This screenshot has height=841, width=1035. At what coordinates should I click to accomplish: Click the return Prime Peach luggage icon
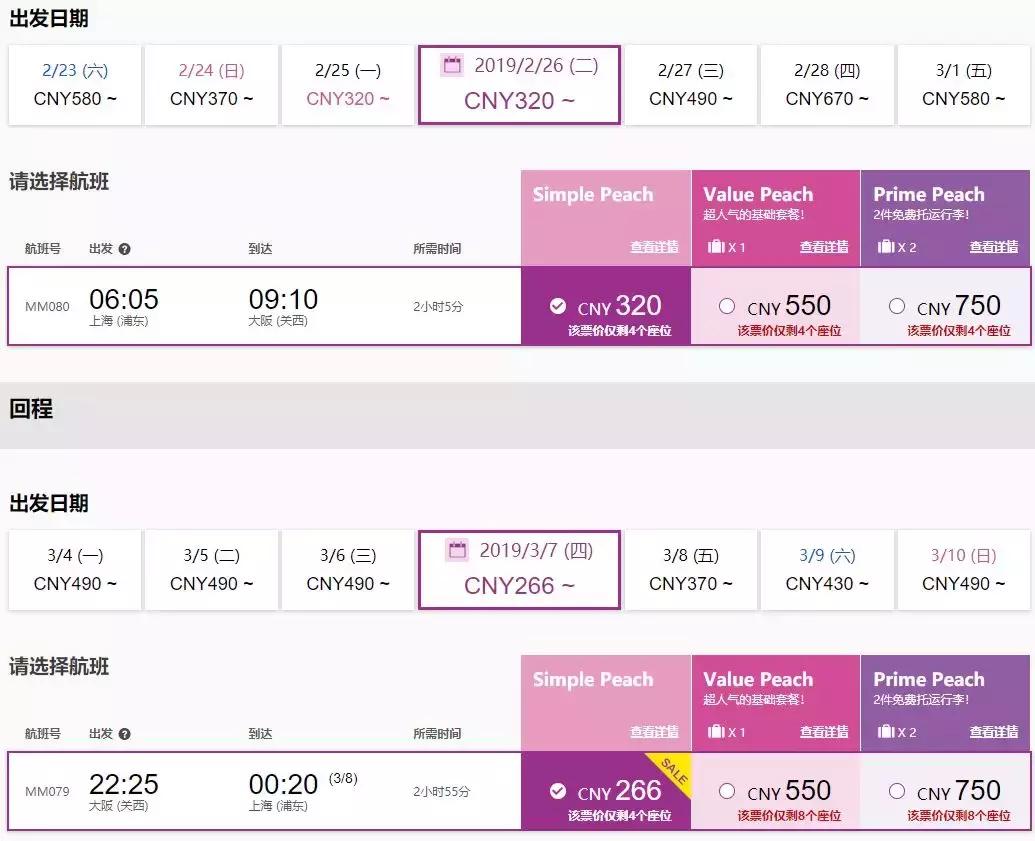[x=885, y=732]
